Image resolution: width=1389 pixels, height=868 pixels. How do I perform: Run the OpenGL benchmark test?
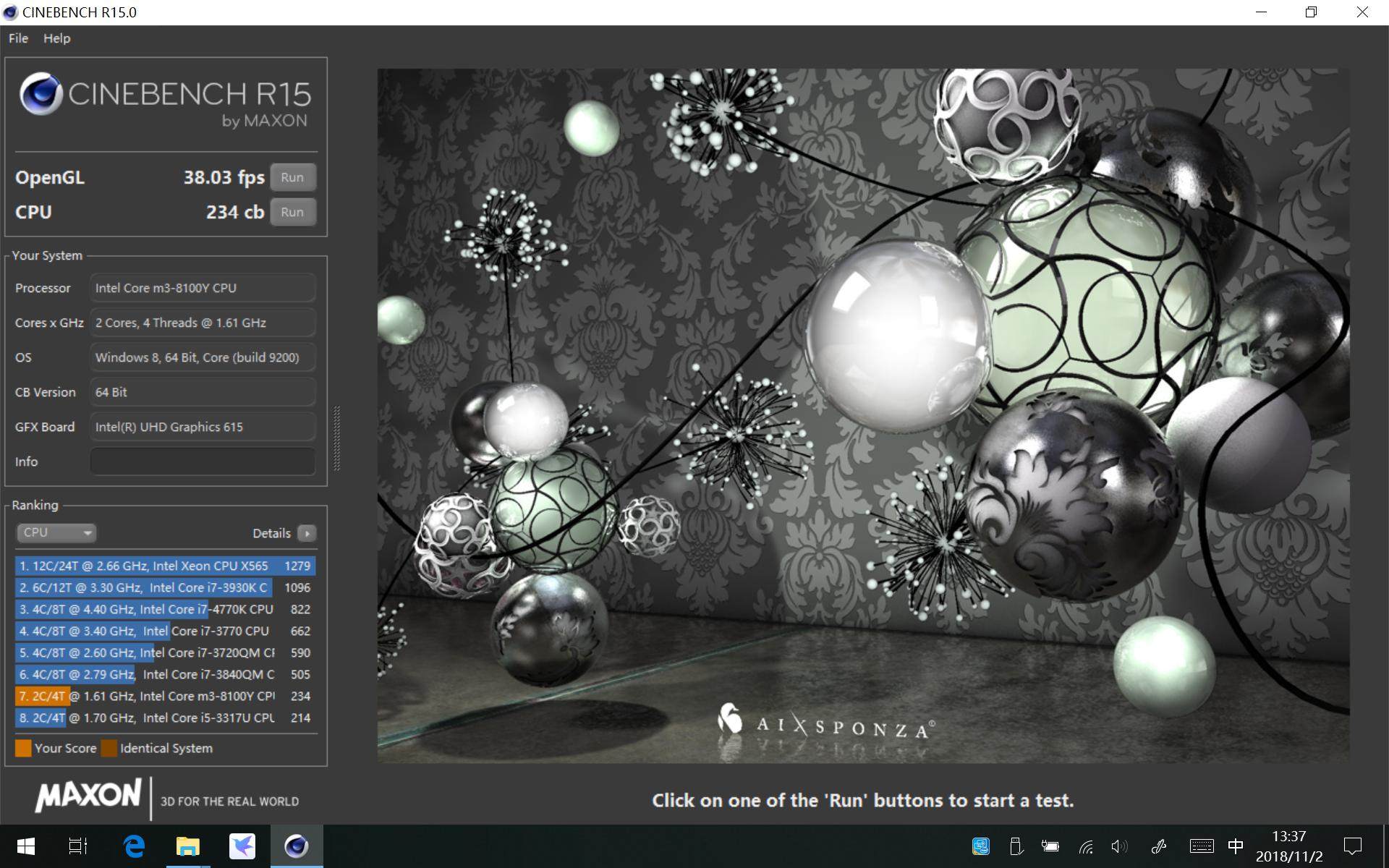pyautogui.click(x=292, y=177)
